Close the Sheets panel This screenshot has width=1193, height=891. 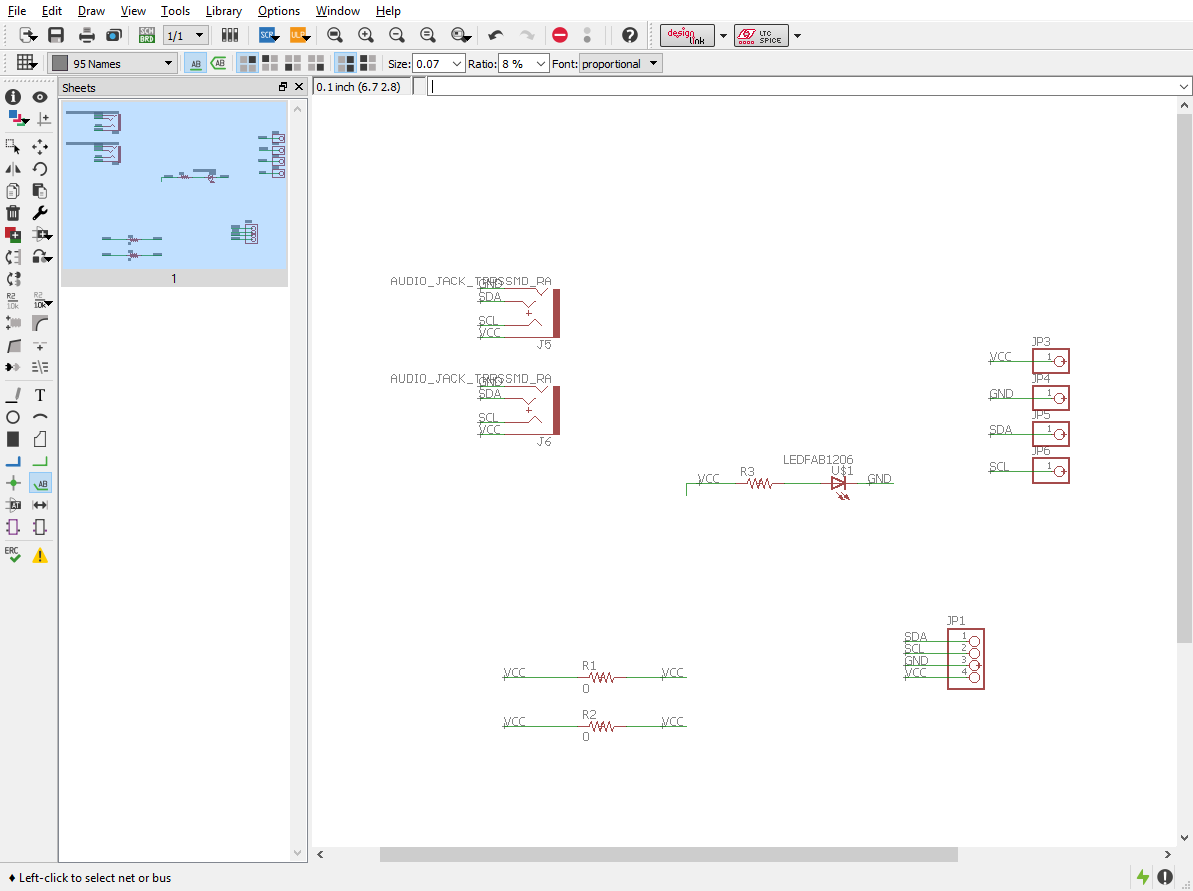click(x=299, y=87)
